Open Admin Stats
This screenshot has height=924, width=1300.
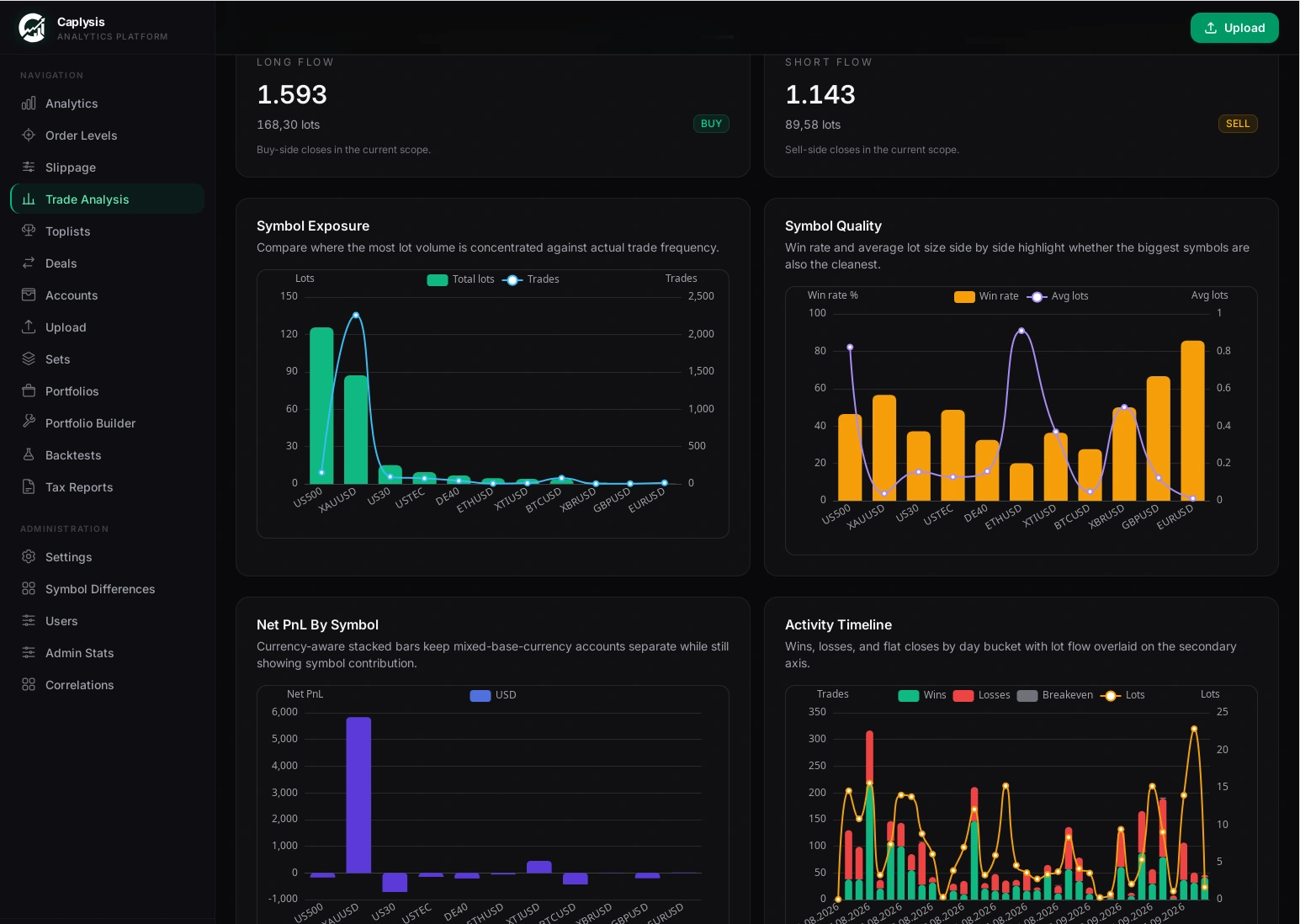(x=107, y=653)
